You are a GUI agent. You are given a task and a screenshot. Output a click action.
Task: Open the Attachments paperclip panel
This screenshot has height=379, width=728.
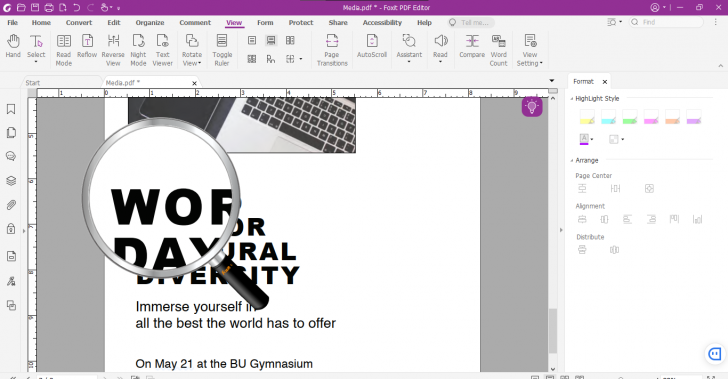point(11,205)
